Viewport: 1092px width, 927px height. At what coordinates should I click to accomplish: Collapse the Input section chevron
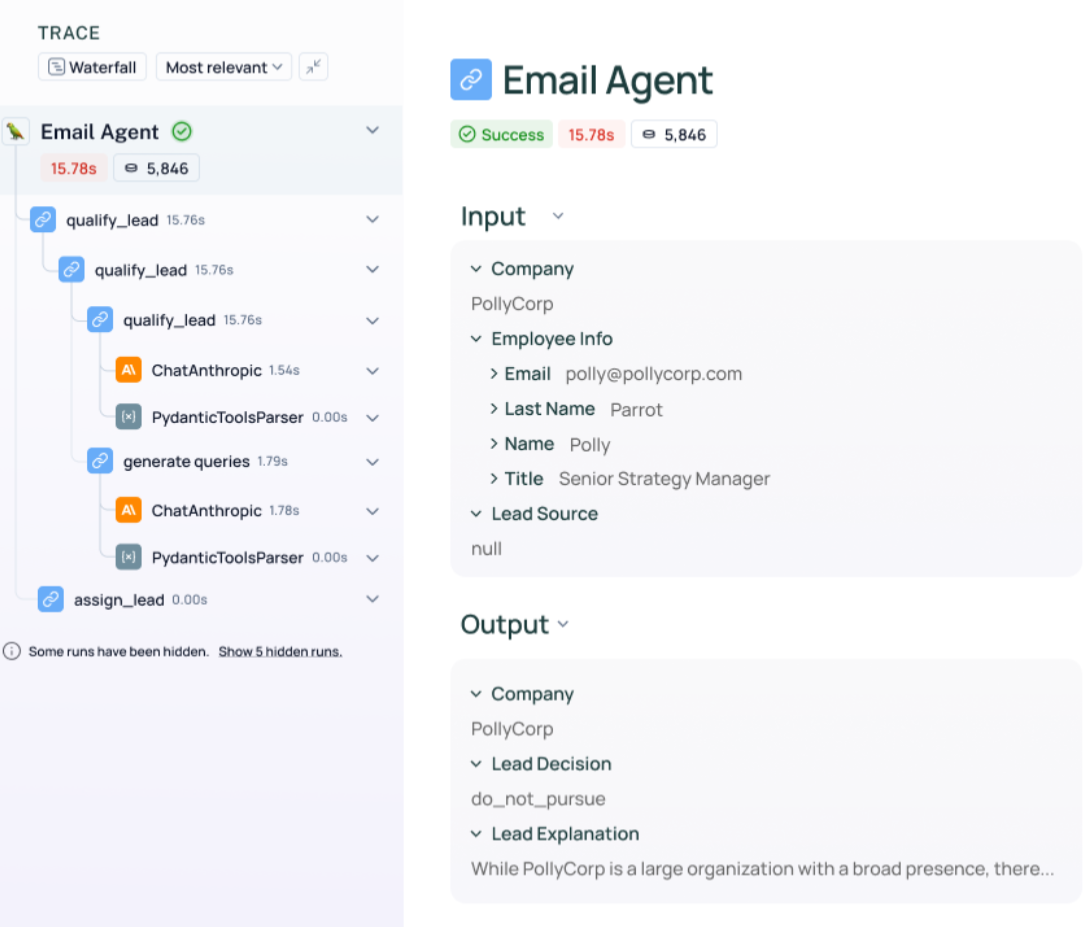pos(558,216)
